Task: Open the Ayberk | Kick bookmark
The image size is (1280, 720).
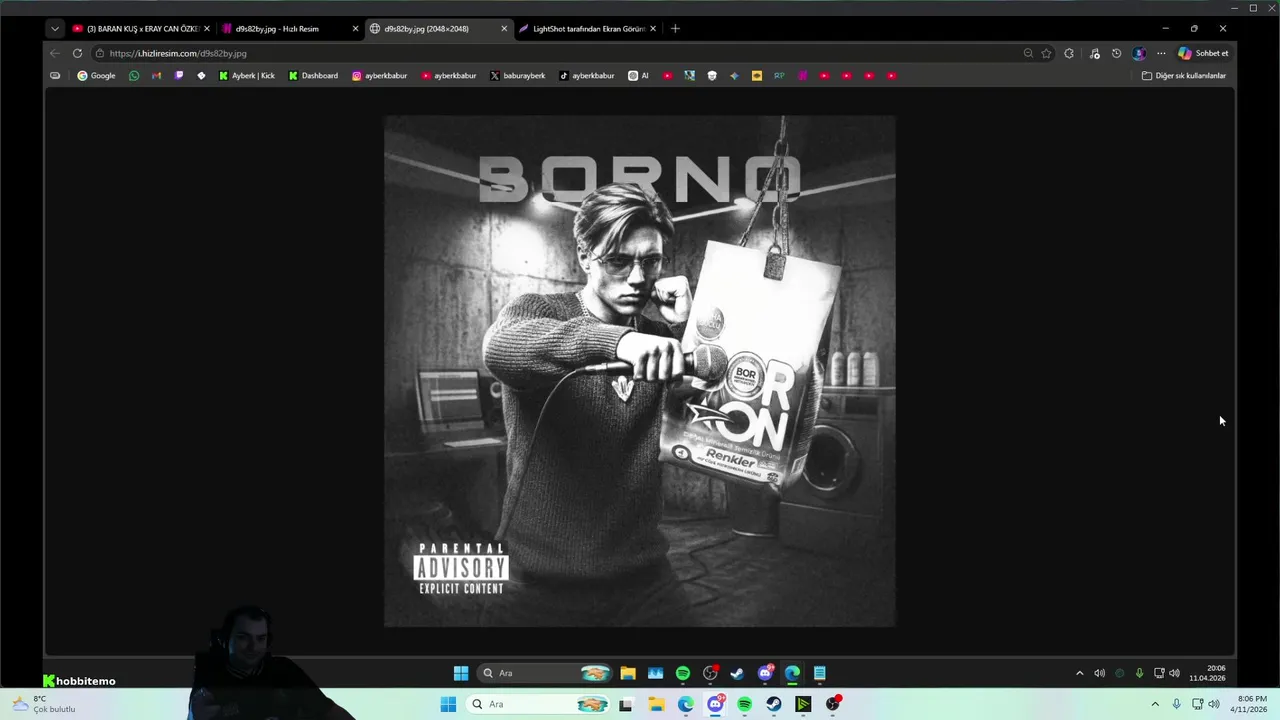Action: [247, 75]
